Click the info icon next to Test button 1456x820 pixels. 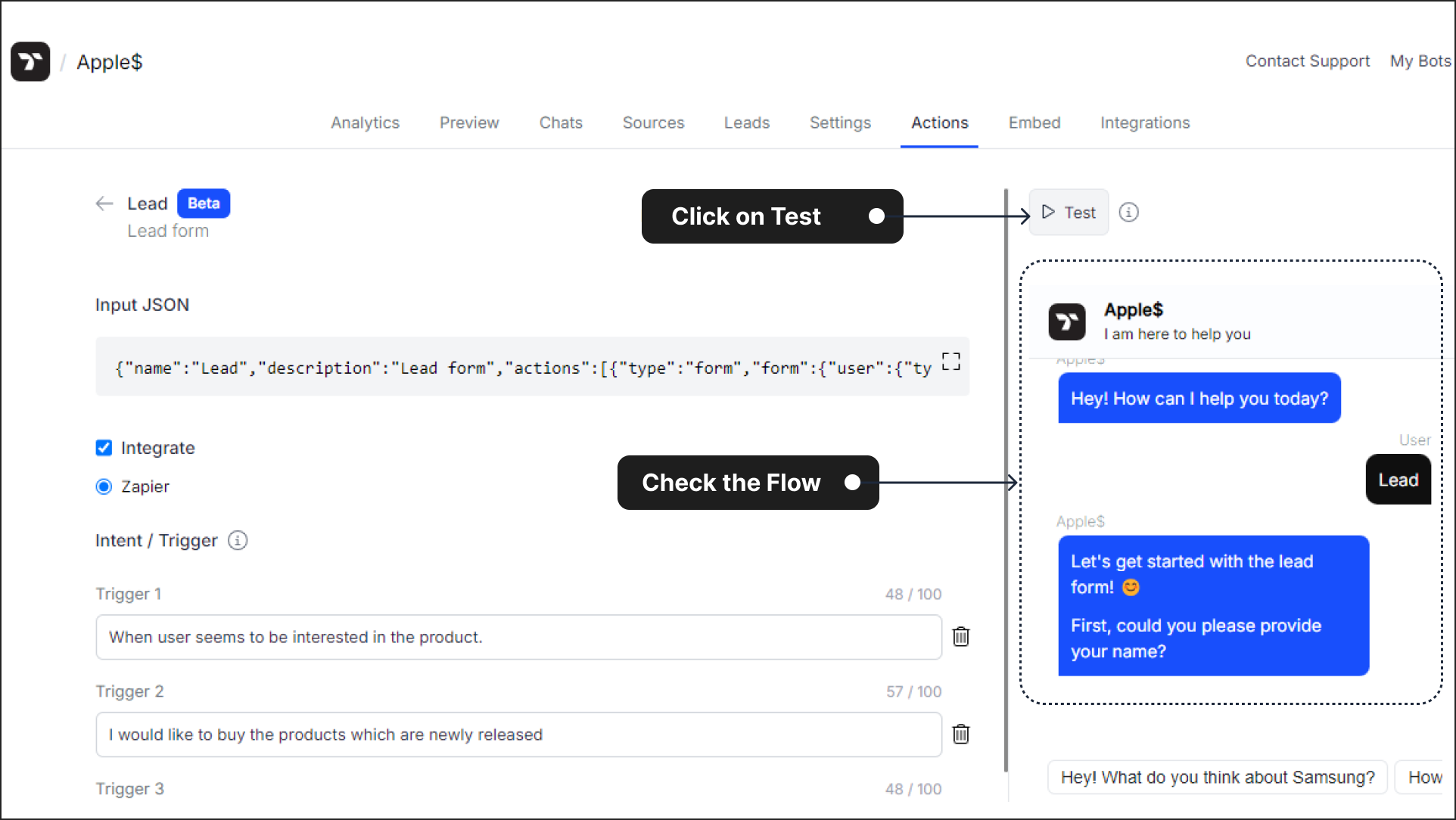pos(1127,212)
